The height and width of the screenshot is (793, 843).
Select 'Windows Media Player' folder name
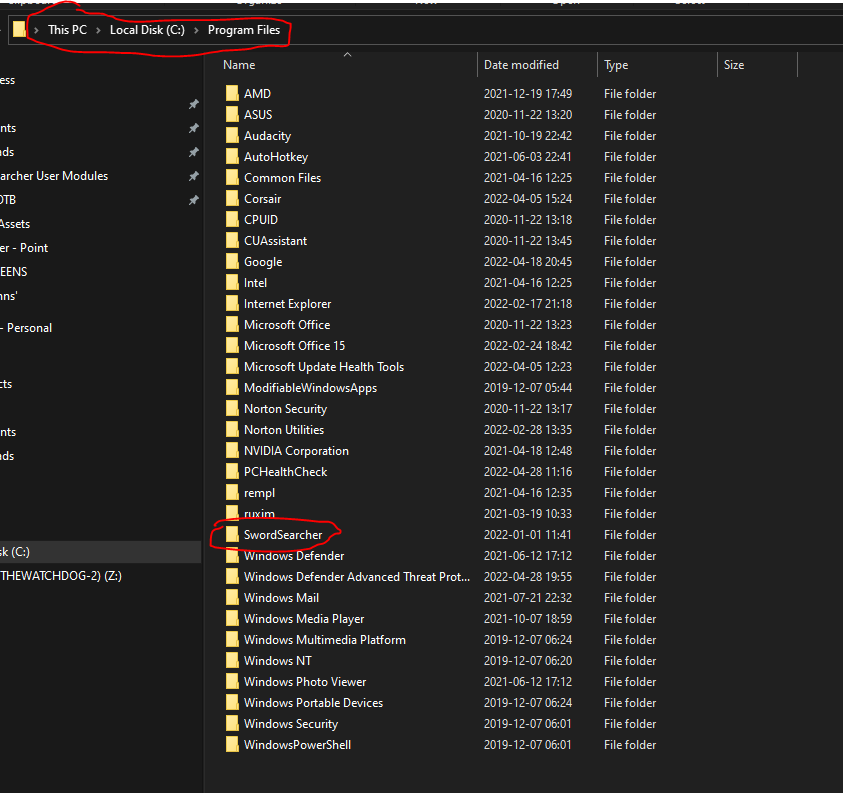pyautogui.click(x=304, y=619)
